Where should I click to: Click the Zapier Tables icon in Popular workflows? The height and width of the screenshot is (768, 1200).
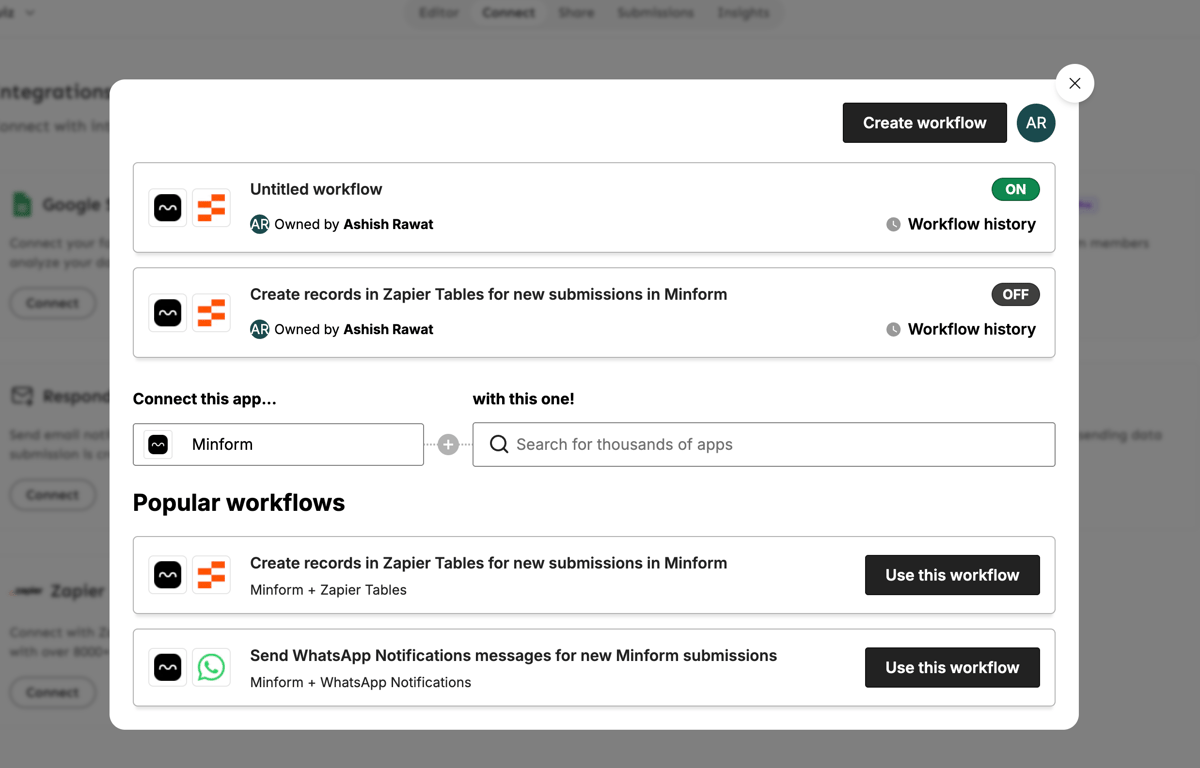211,574
